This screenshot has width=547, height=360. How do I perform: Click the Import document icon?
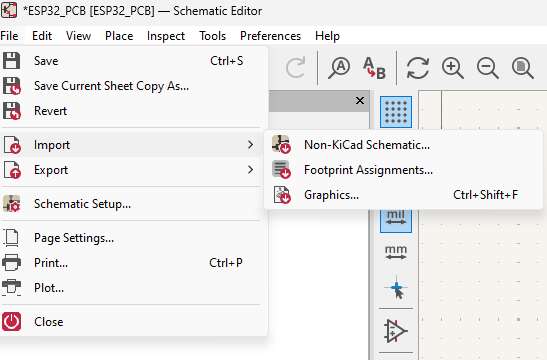[x=12, y=145]
